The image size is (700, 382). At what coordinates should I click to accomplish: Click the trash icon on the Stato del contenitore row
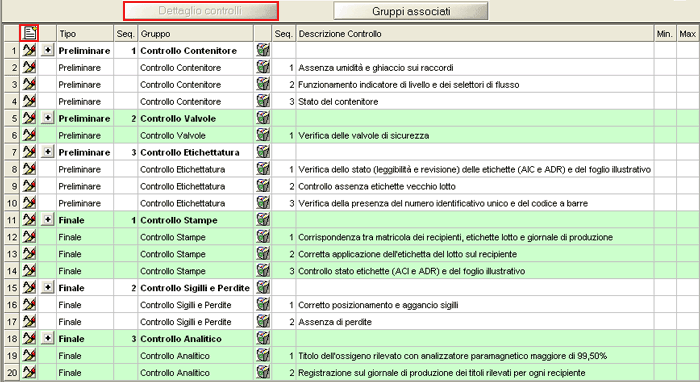click(263, 101)
